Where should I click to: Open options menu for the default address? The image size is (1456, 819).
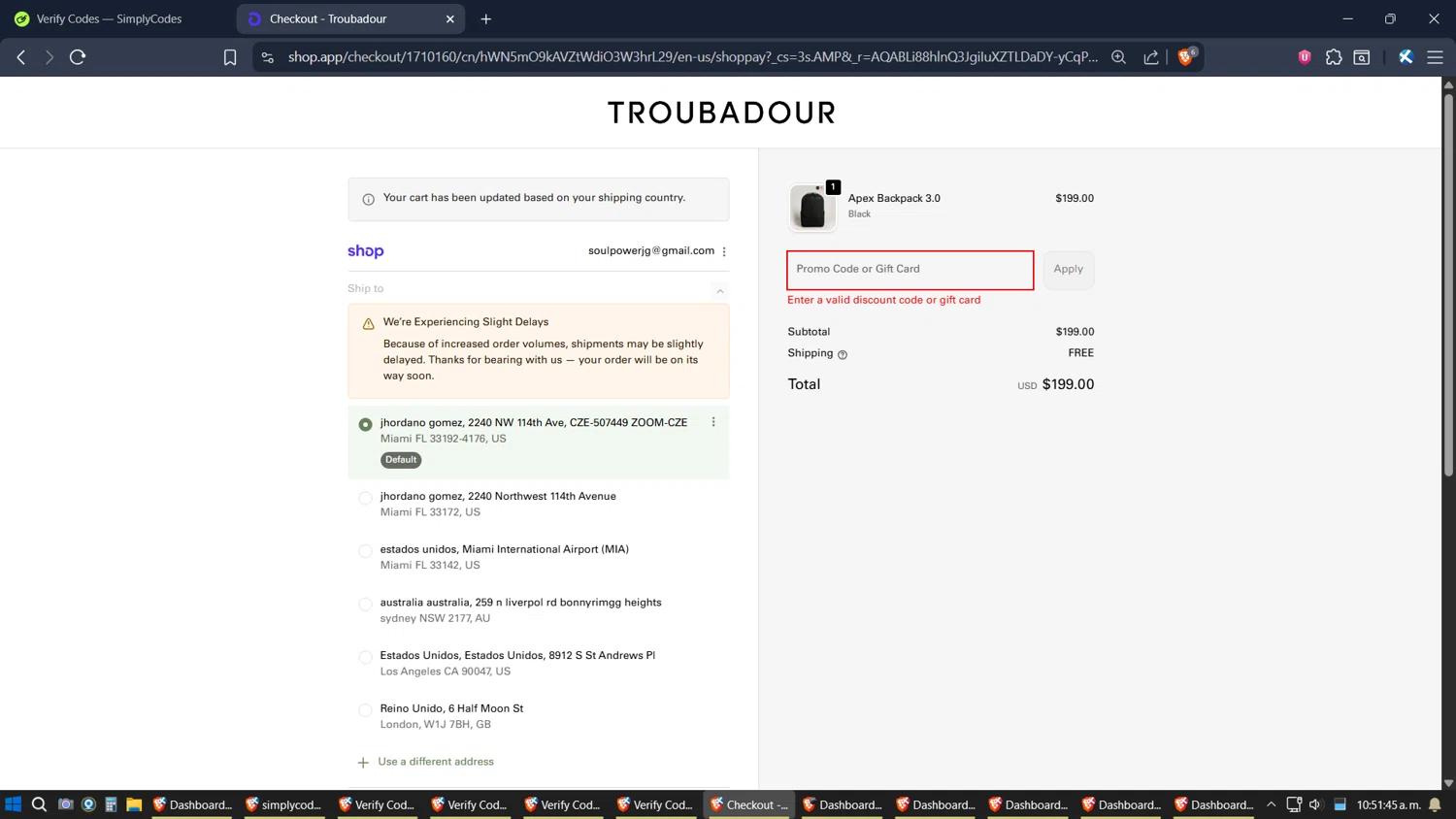click(713, 422)
